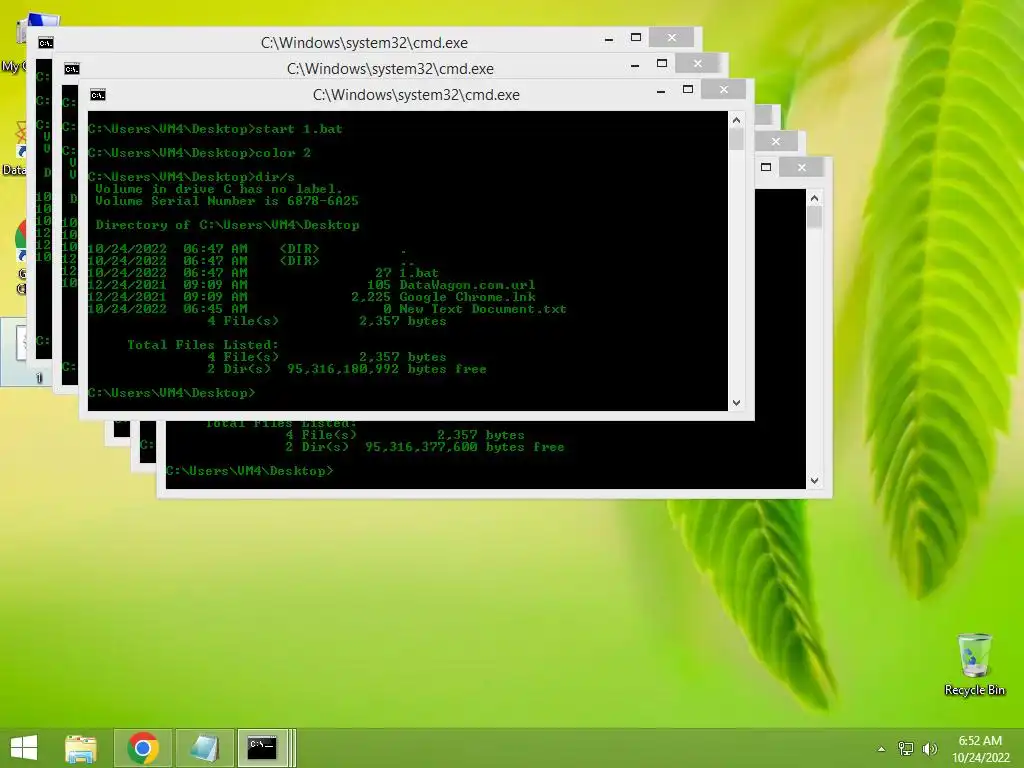The image size is (1024, 768).
Task: Click 'Volume in drive C has no label.' line
Action: [218, 189]
